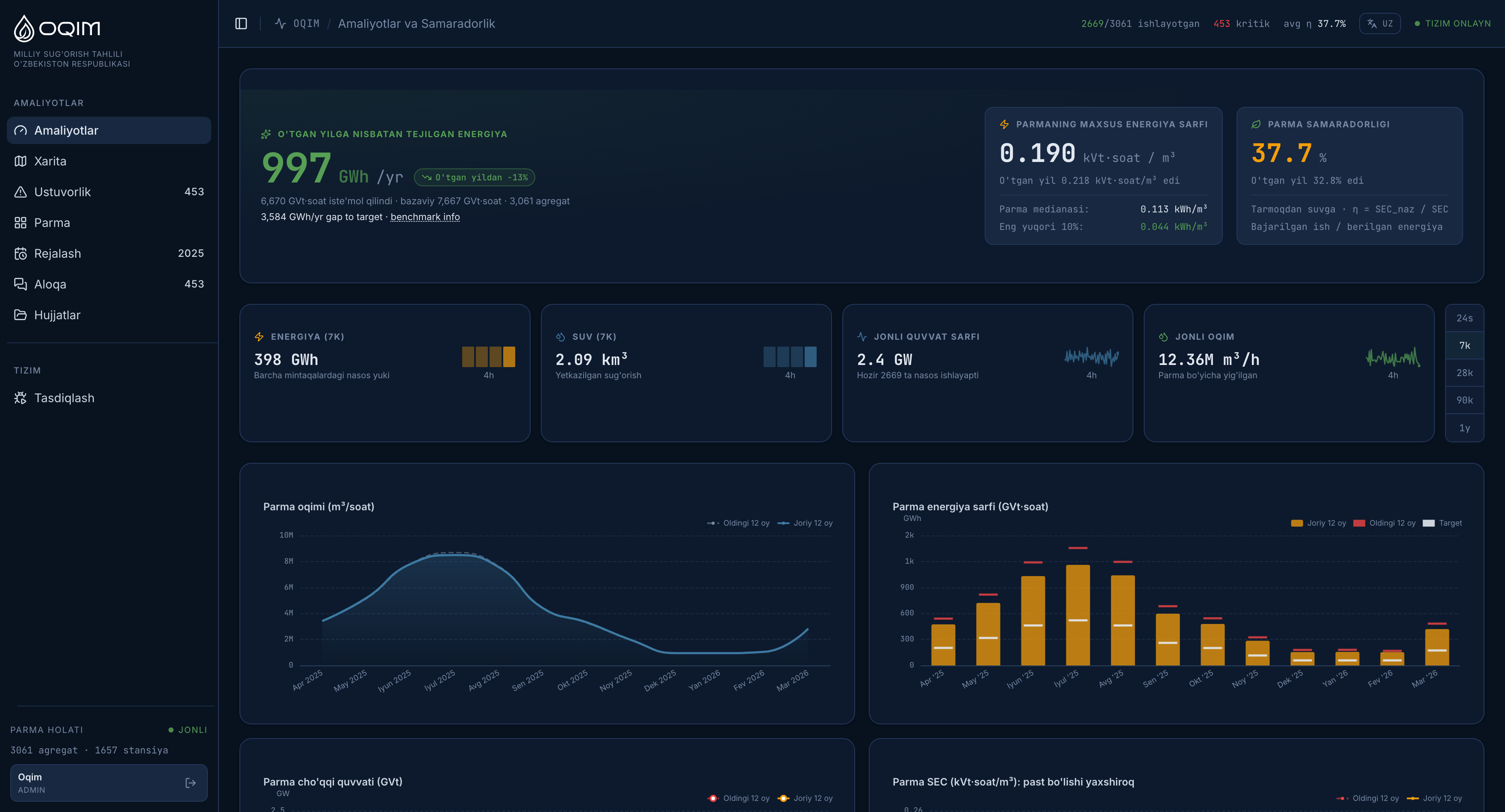Click the sparkle icon by saved energy heading
This screenshot has height=812, width=1505.
click(x=266, y=134)
